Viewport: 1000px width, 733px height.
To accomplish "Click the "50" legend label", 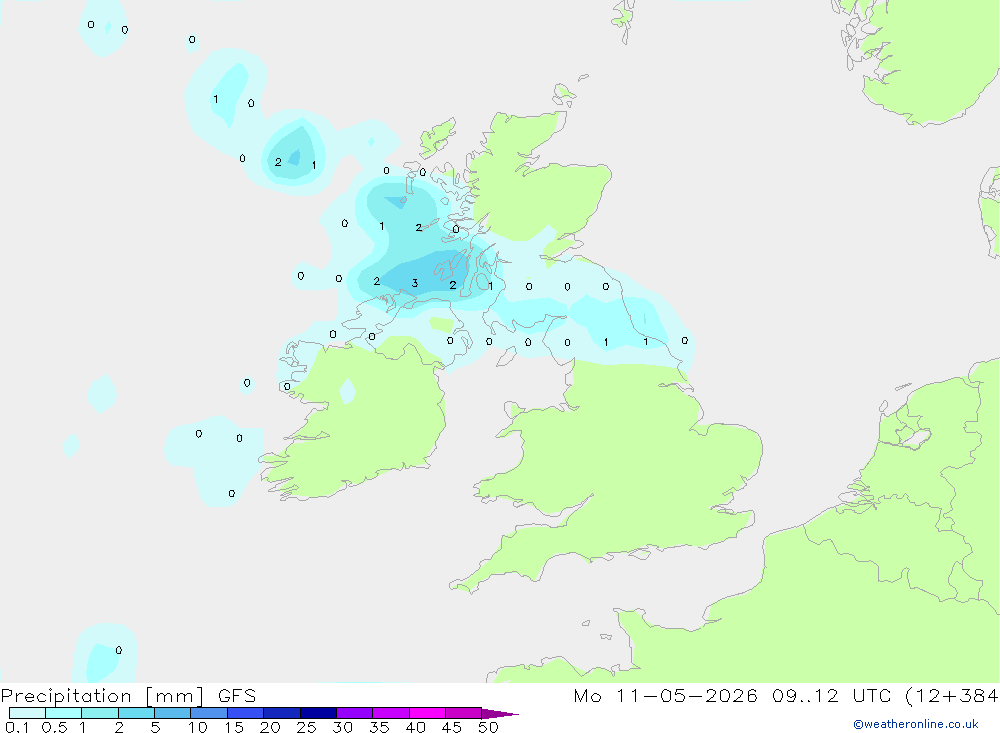I will [488, 727].
